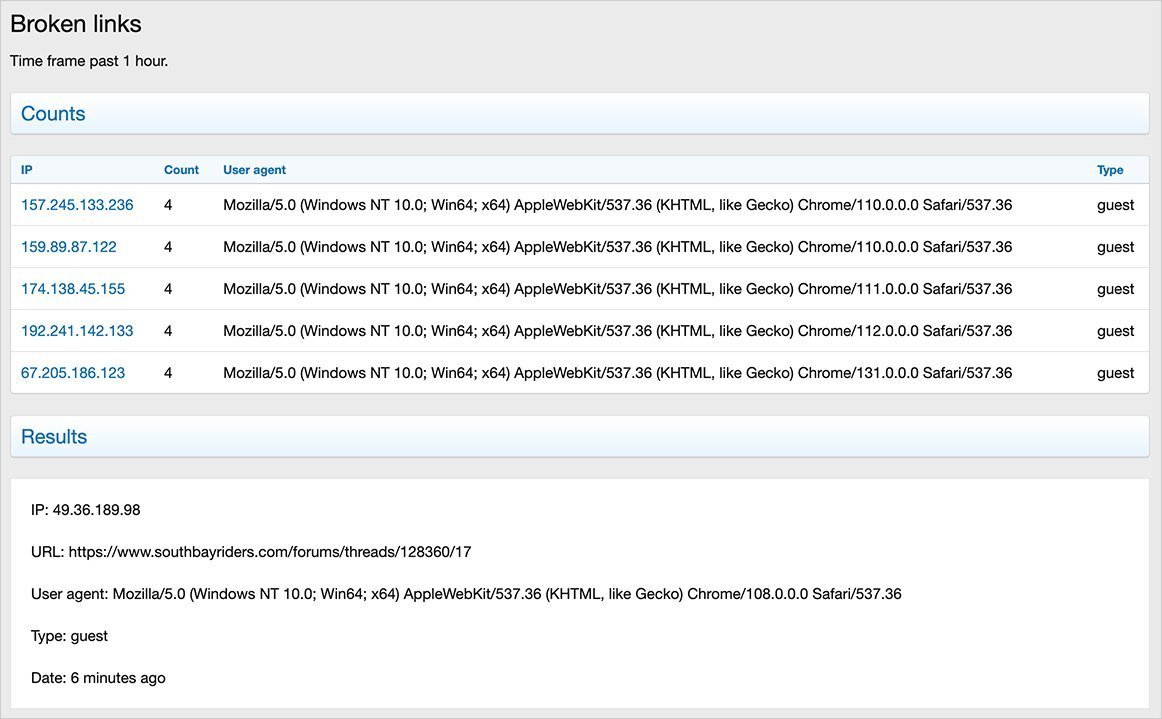Click the 'Date: 6 minutes ago' line
This screenshot has height=719, width=1162.
[98, 678]
